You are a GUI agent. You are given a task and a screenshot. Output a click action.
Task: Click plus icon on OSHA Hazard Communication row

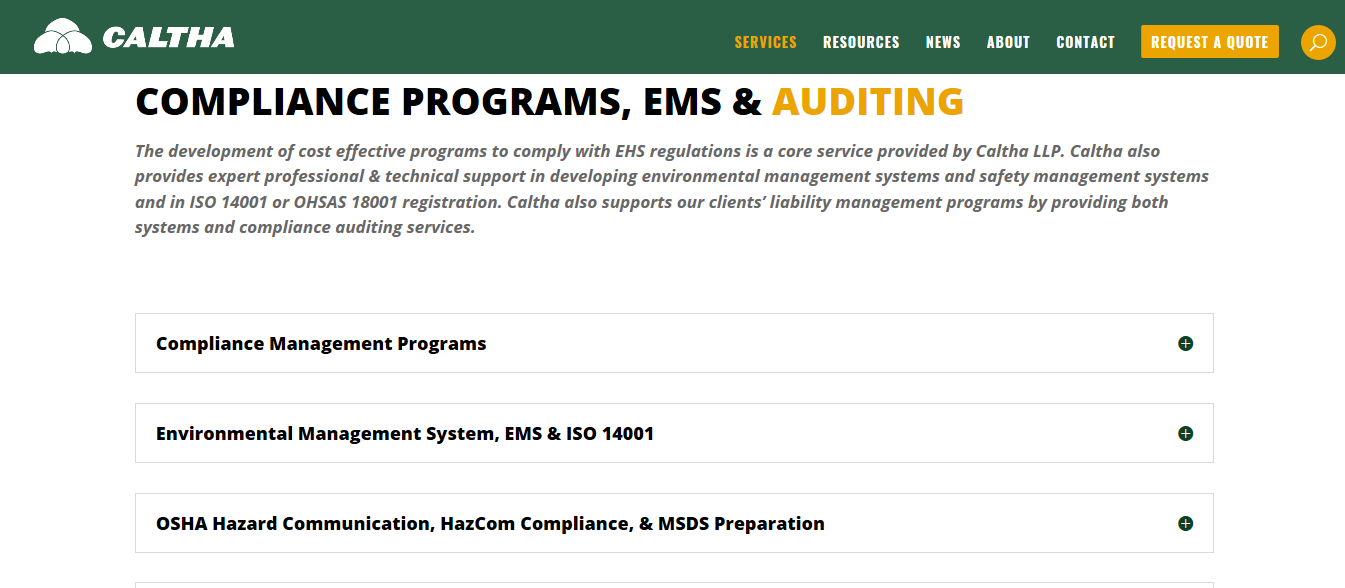1185,523
